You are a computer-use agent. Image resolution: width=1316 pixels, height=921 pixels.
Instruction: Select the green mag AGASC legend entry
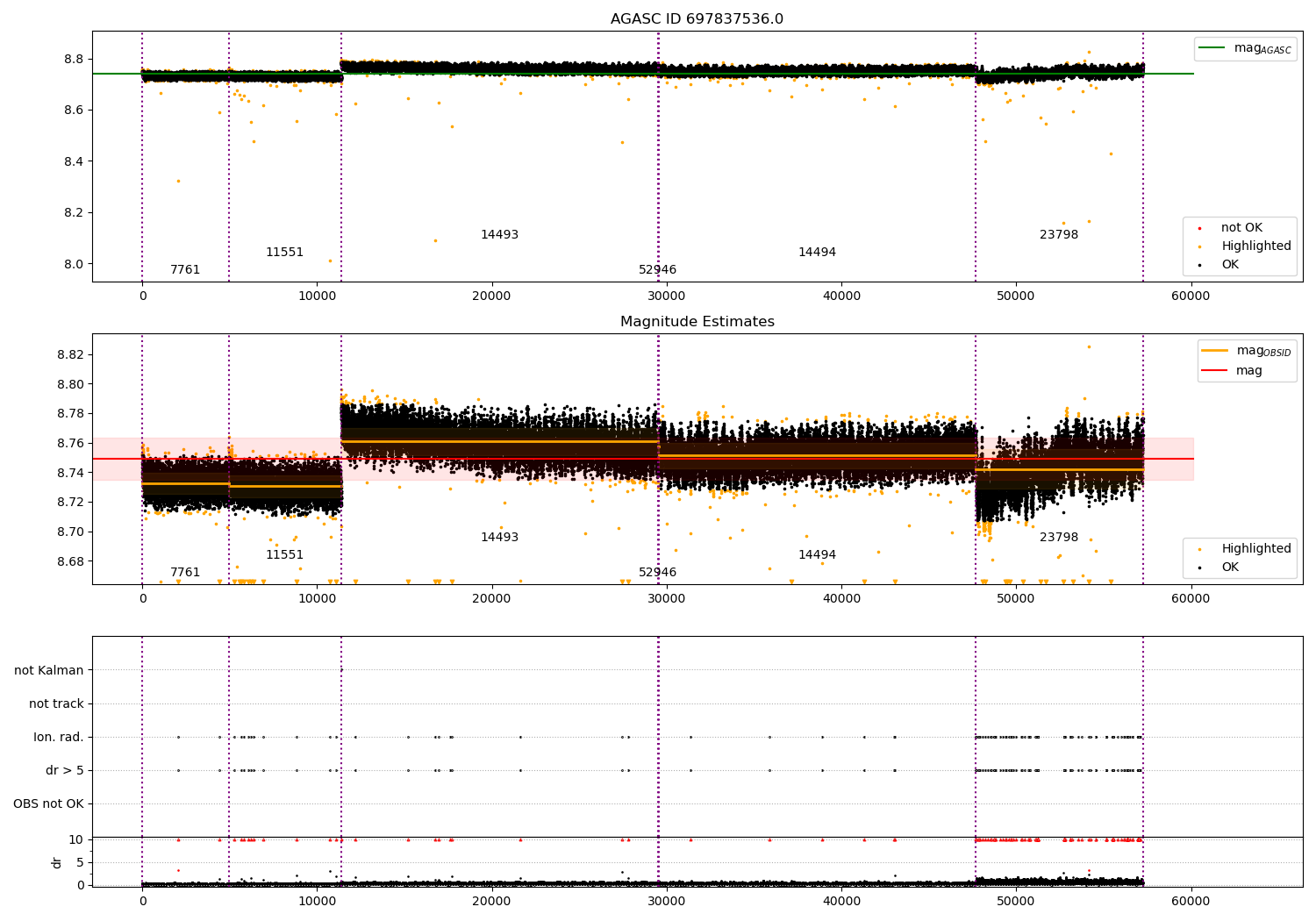(1245, 48)
